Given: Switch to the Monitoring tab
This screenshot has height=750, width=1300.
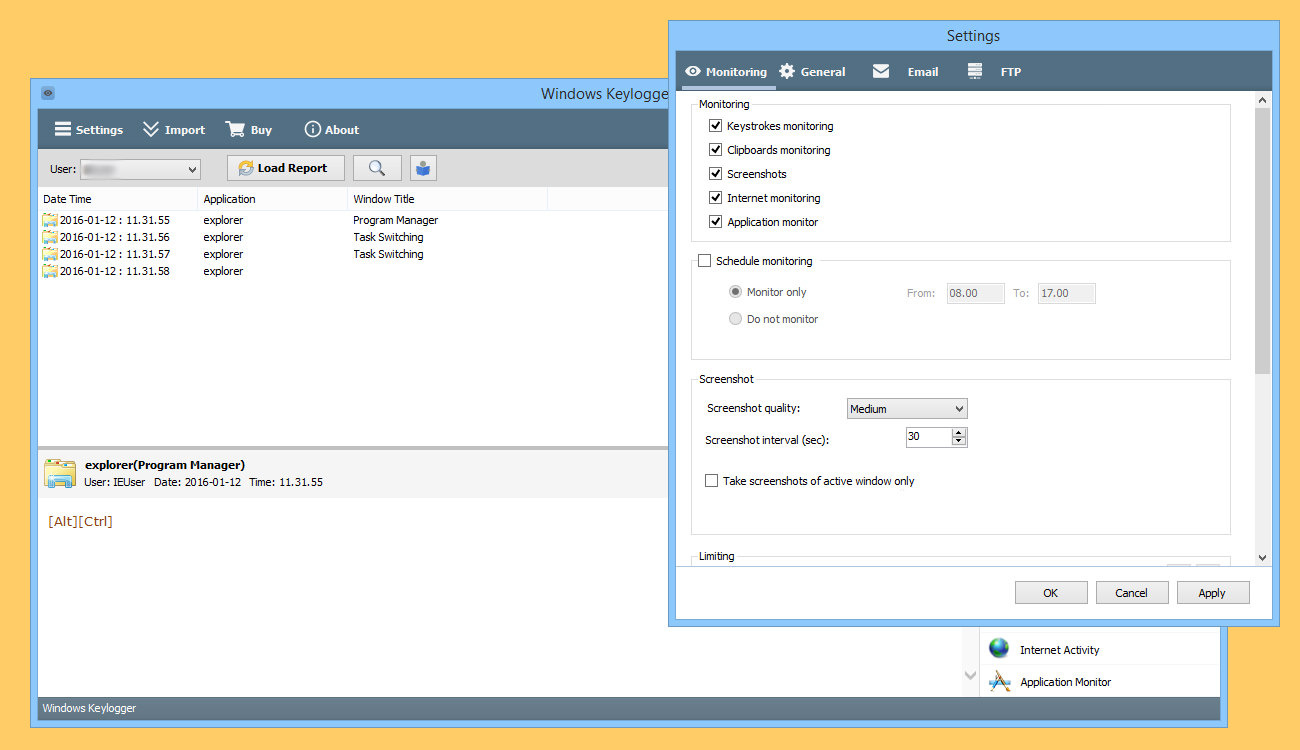Looking at the screenshot, I should pyautogui.click(x=726, y=72).
